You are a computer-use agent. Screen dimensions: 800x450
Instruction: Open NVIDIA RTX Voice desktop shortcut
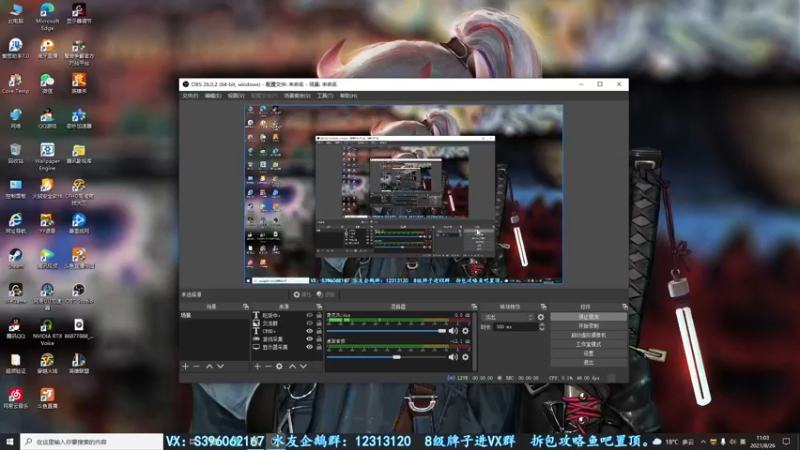click(x=47, y=332)
